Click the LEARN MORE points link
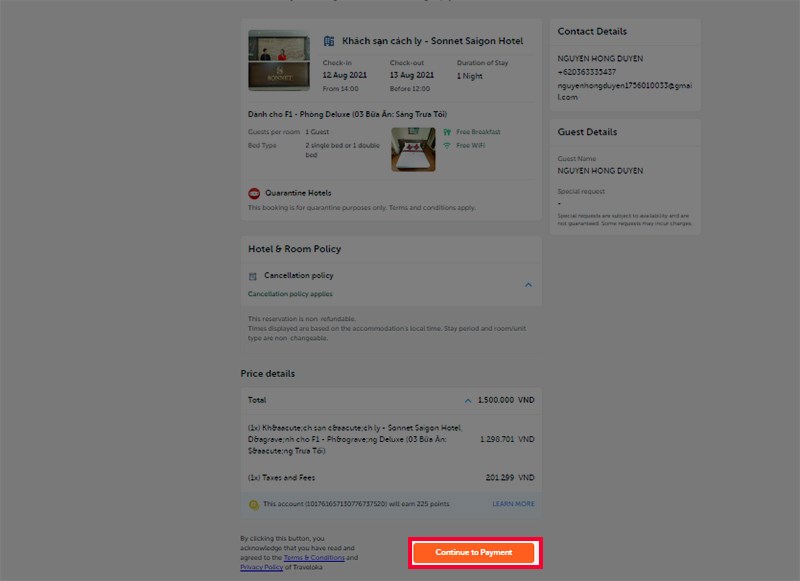Viewport: 800px width, 581px height. click(513, 504)
